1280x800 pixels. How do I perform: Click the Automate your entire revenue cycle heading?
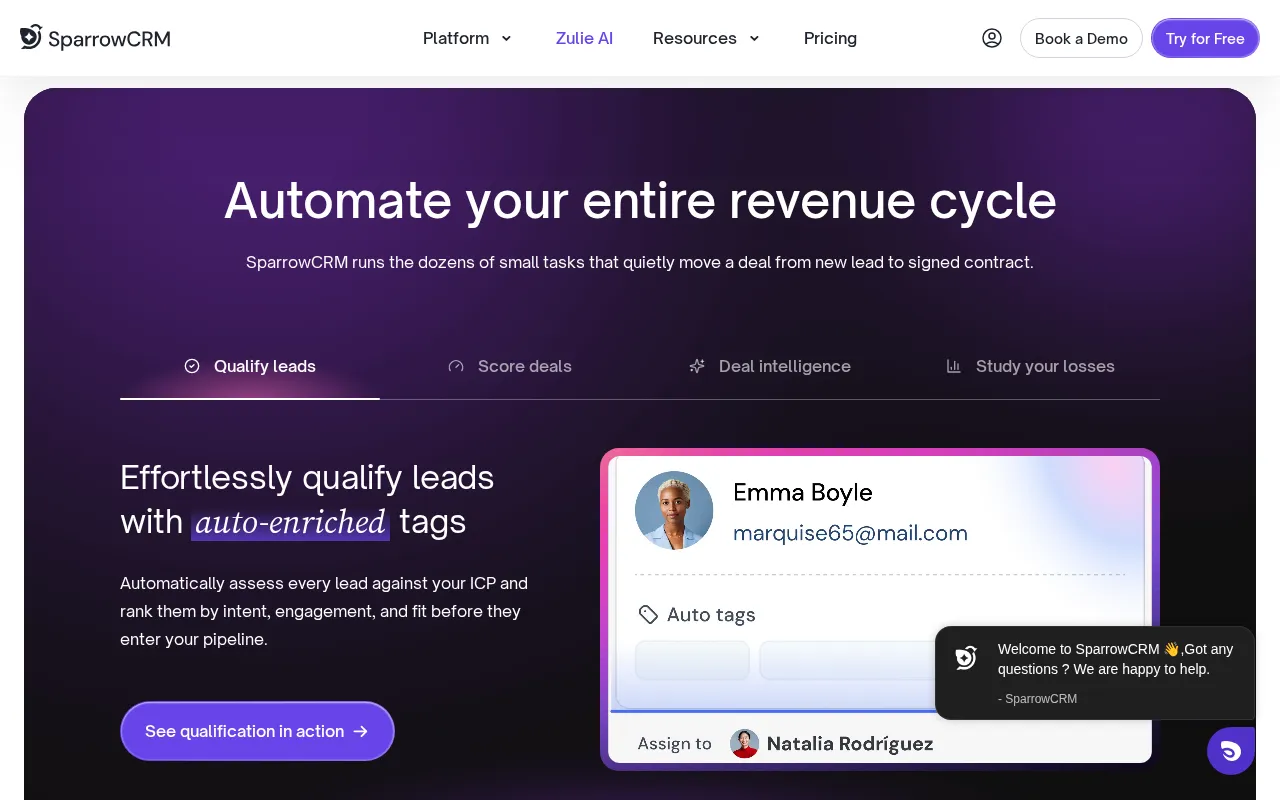(640, 200)
